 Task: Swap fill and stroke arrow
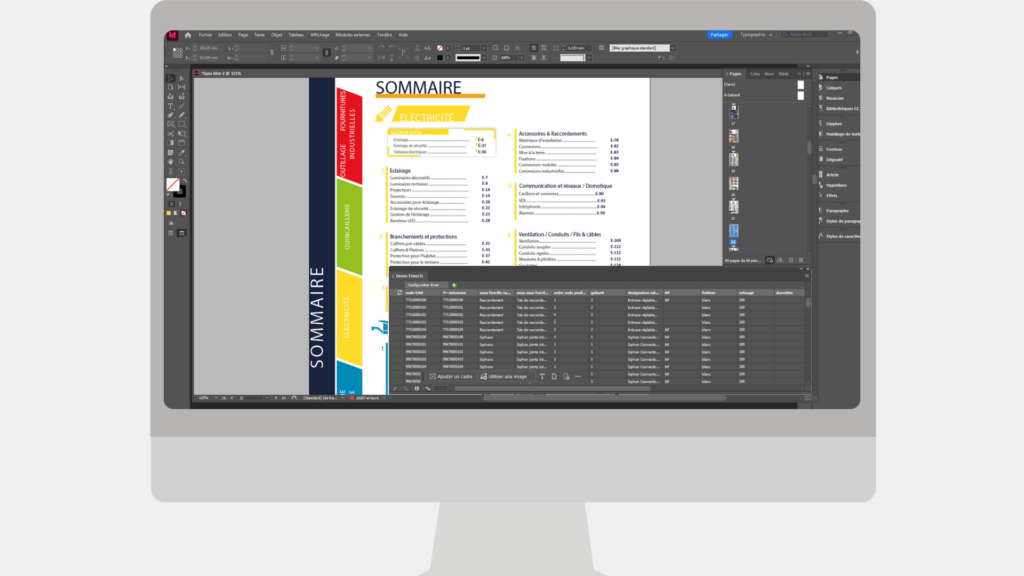click(x=184, y=181)
